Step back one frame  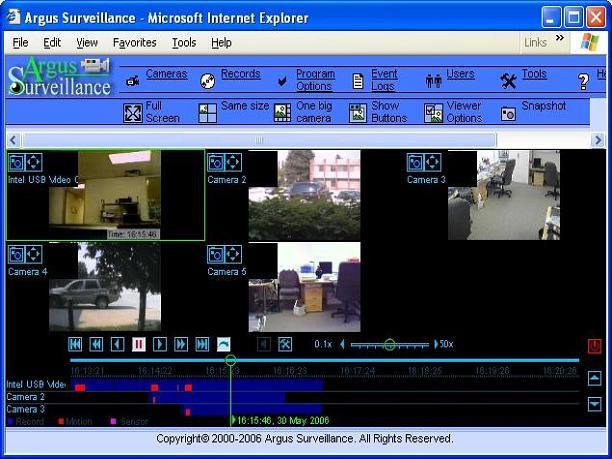coord(117,344)
